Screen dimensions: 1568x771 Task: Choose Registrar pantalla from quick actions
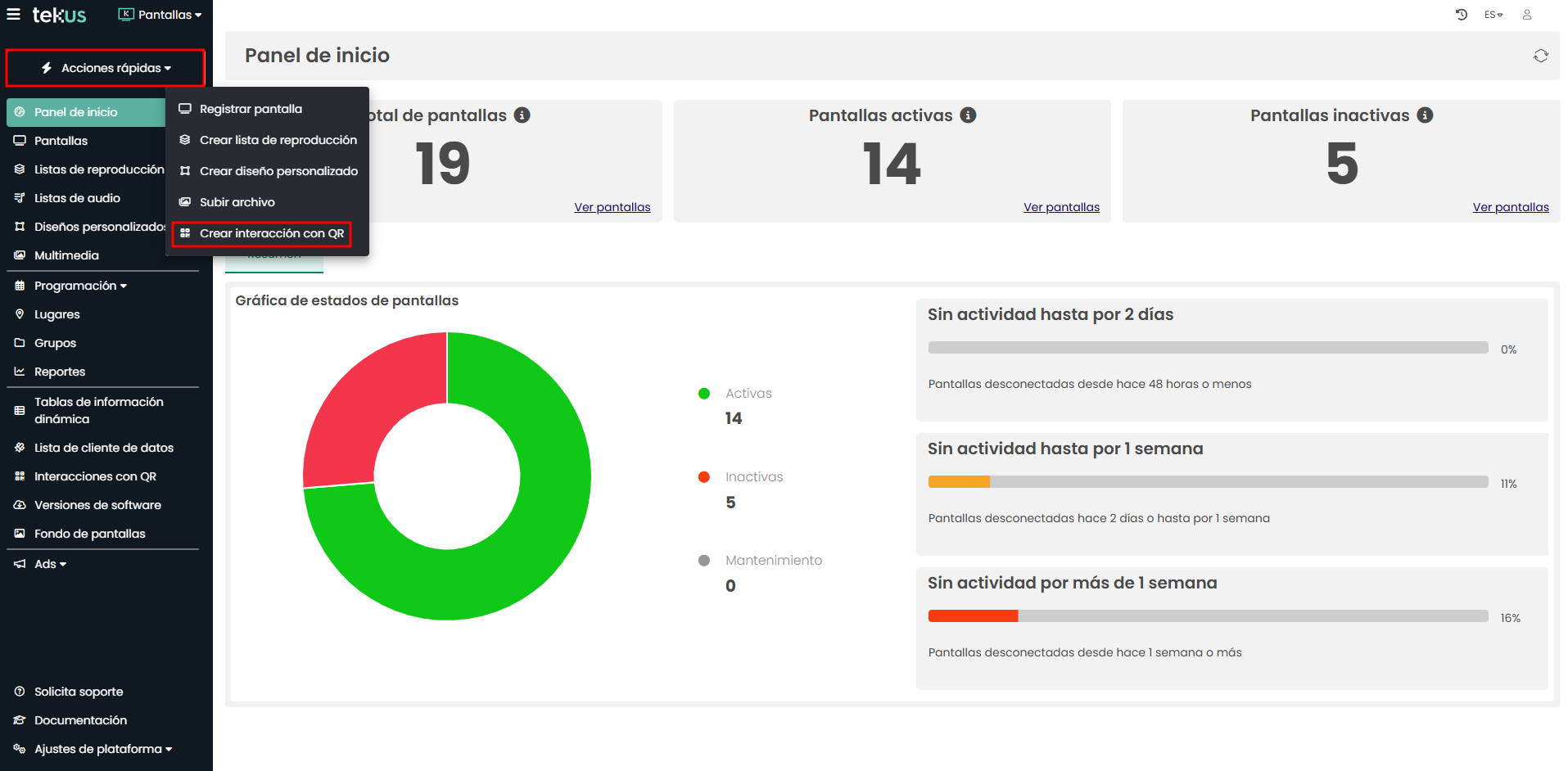tap(251, 109)
